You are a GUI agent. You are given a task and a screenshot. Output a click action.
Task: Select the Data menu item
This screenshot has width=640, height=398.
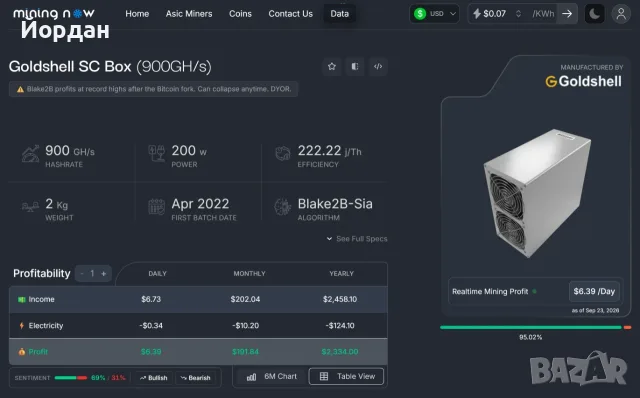(340, 14)
